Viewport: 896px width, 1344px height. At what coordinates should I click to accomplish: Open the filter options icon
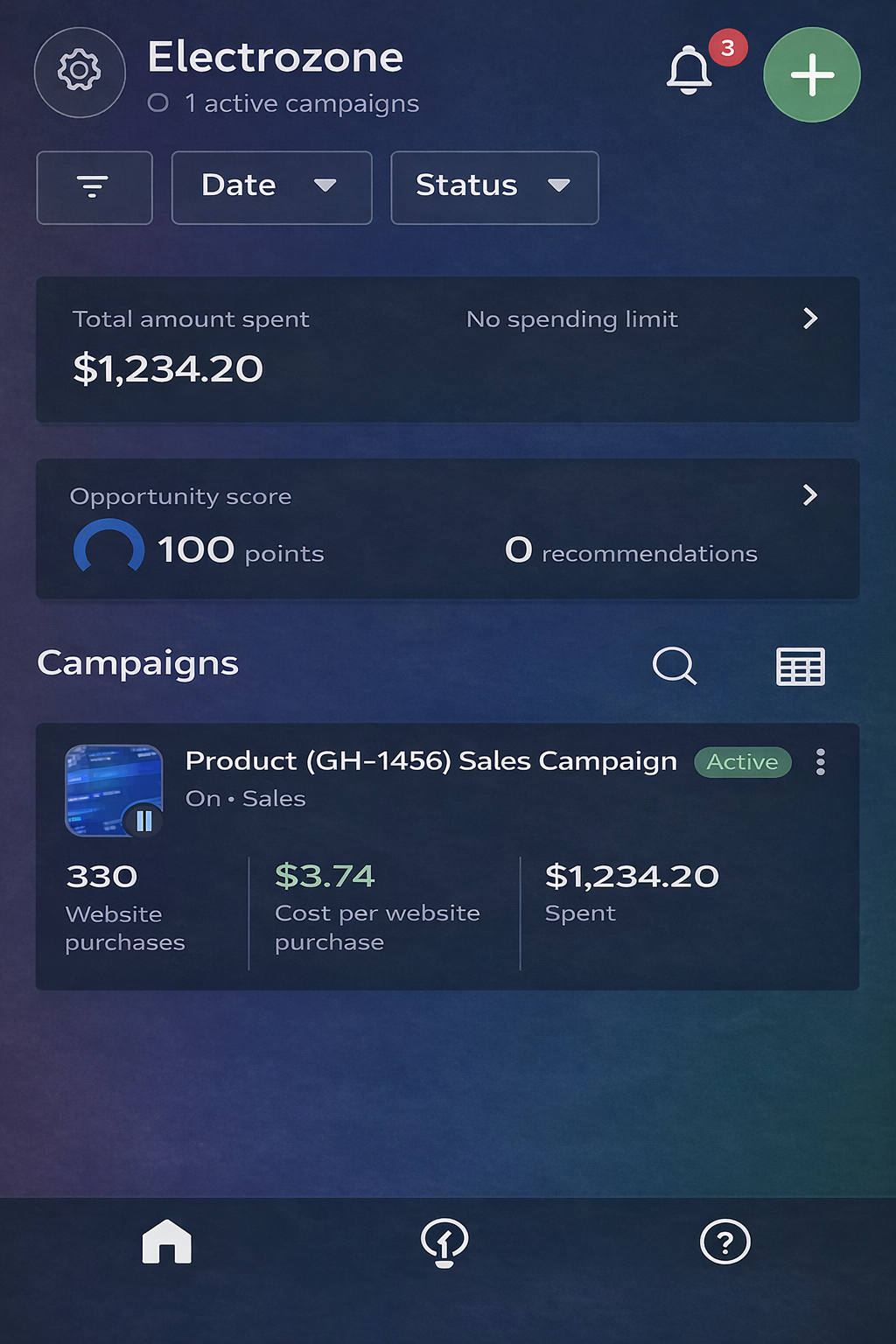(x=94, y=187)
